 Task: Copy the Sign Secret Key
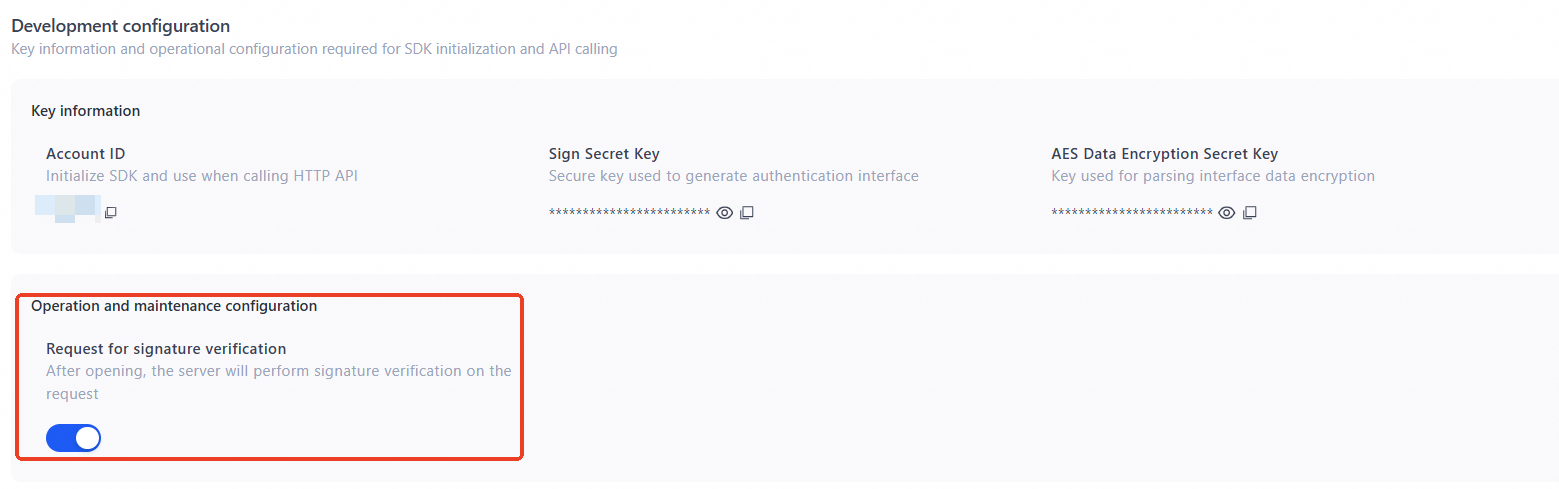(747, 212)
